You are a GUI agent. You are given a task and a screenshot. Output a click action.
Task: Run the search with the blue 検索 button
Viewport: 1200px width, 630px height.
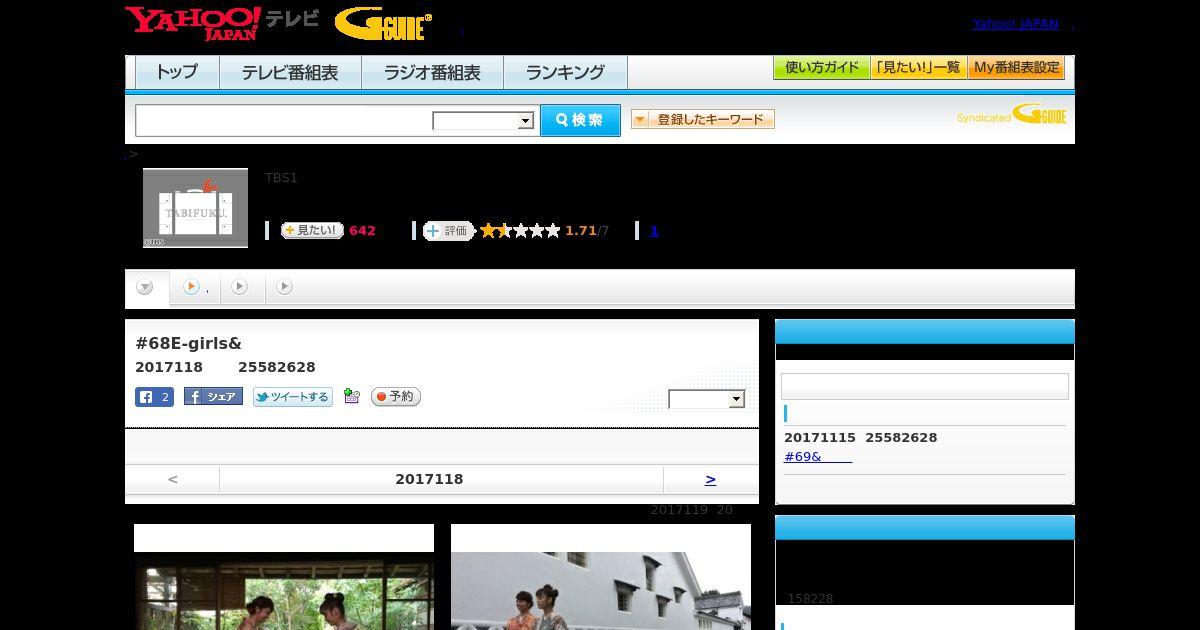coord(580,121)
